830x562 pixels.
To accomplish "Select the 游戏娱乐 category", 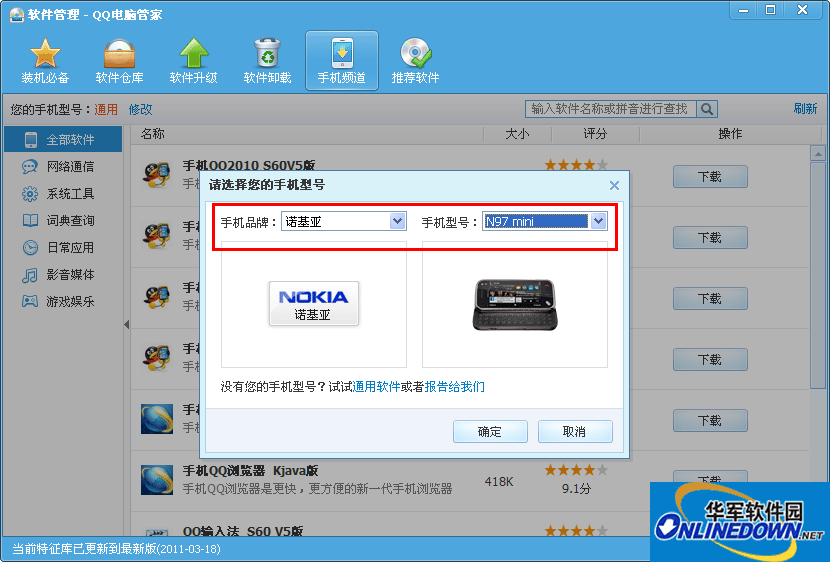I will coord(63,302).
